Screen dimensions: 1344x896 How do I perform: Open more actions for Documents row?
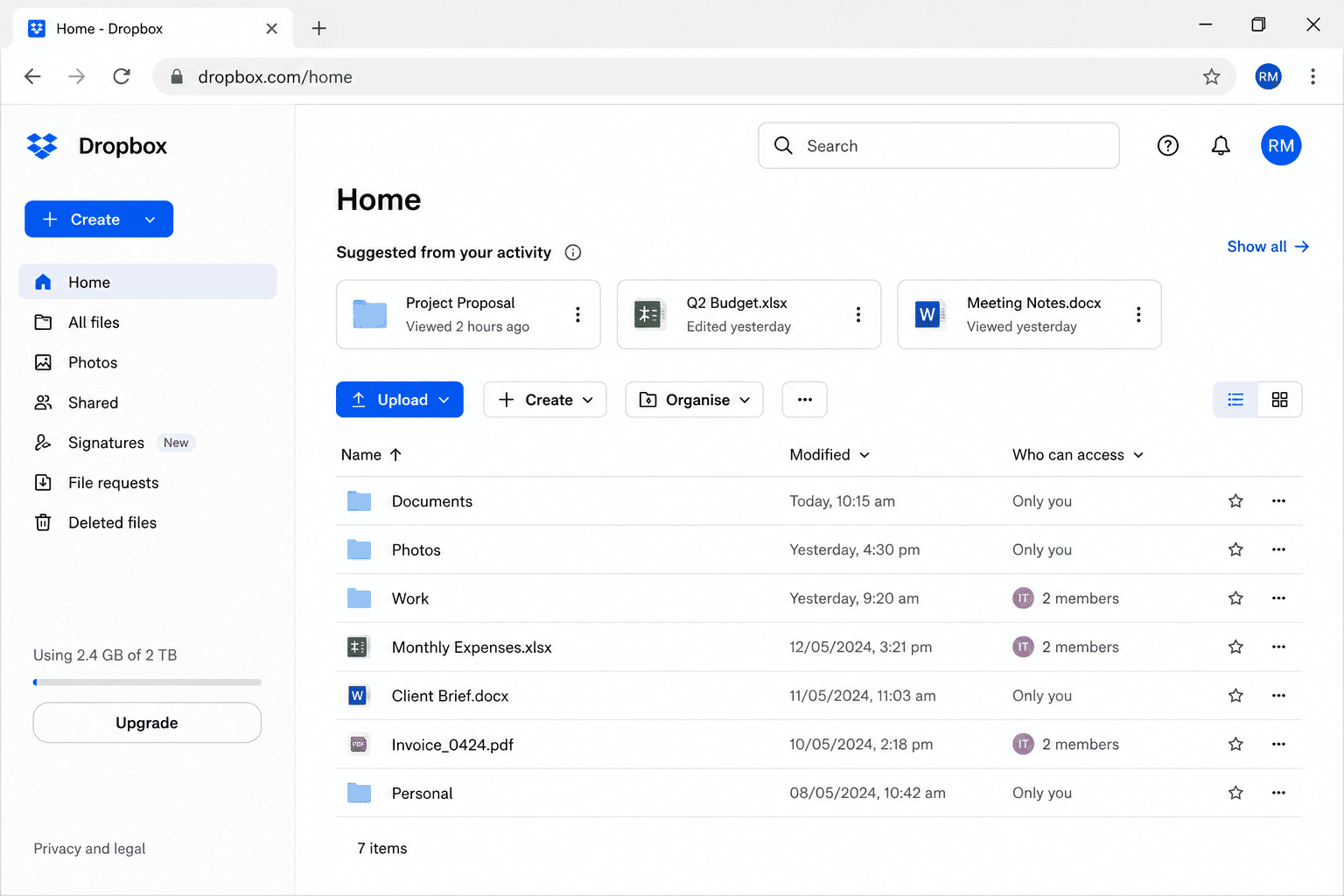click(x=1278, y=501)
